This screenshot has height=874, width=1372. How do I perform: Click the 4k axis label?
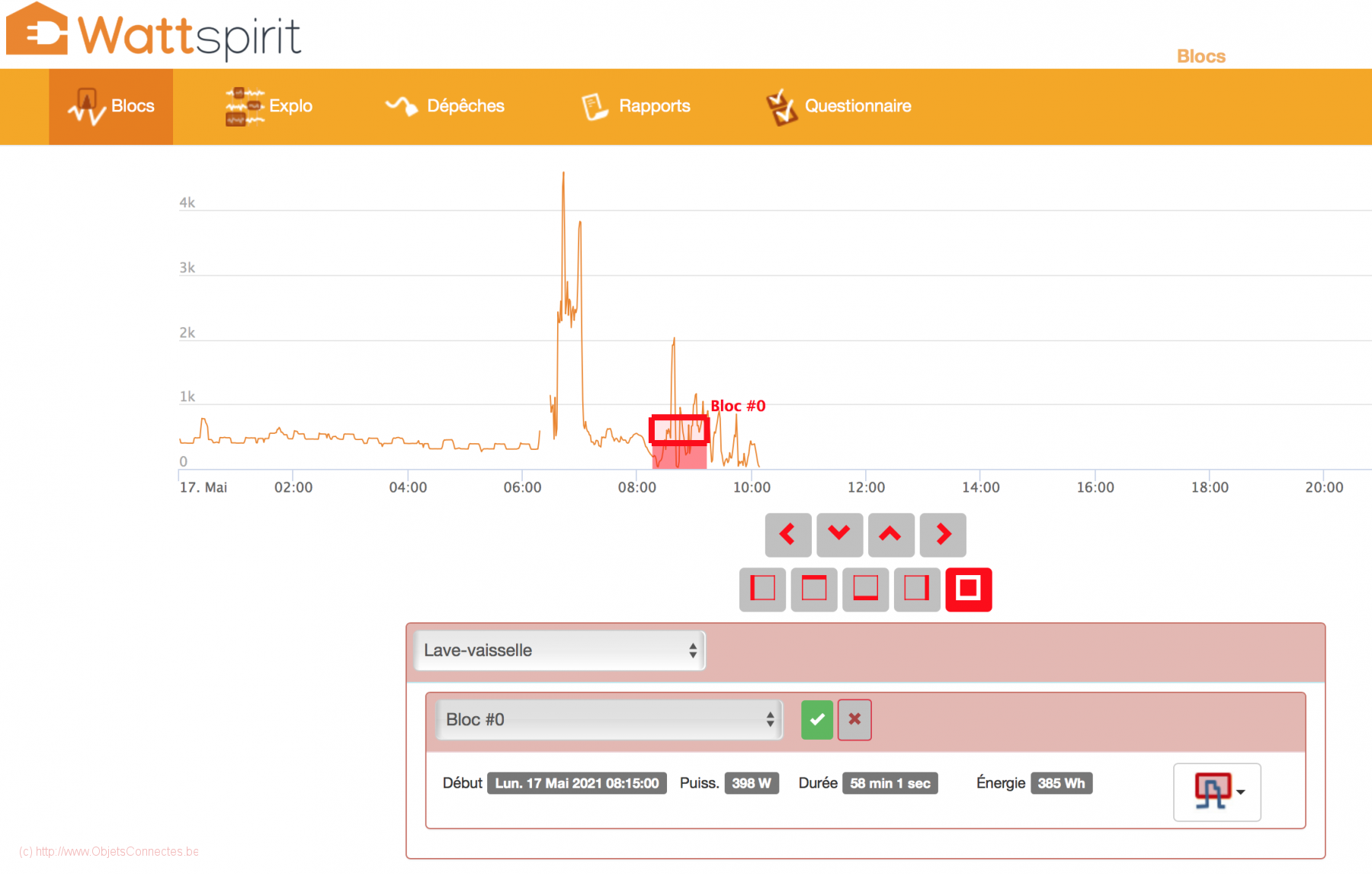coord(188,203)
